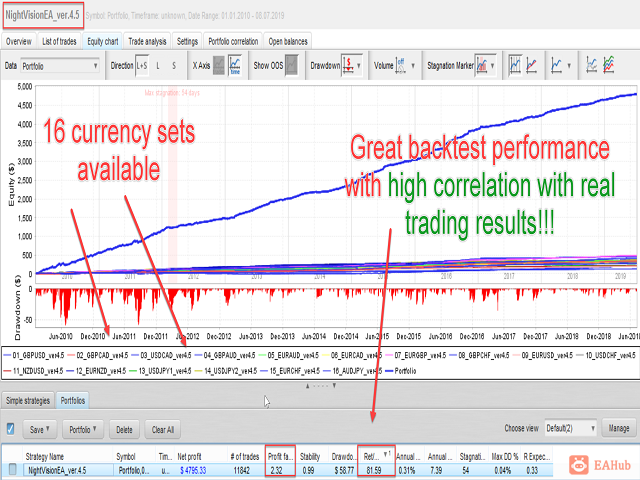640x480 pixels.
Task: Switch to the Portfolios tab
Action: [x=73, y=401]
